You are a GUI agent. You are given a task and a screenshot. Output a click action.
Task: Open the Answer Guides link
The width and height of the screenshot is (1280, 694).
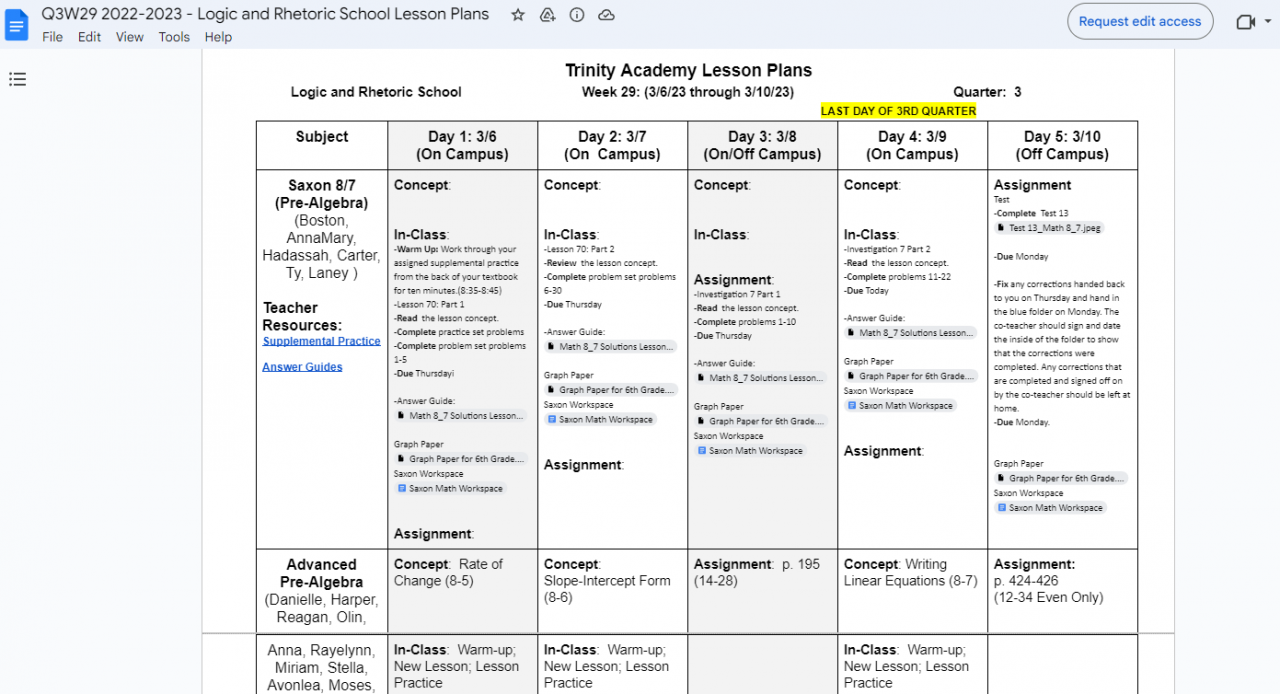click(302, 366)
